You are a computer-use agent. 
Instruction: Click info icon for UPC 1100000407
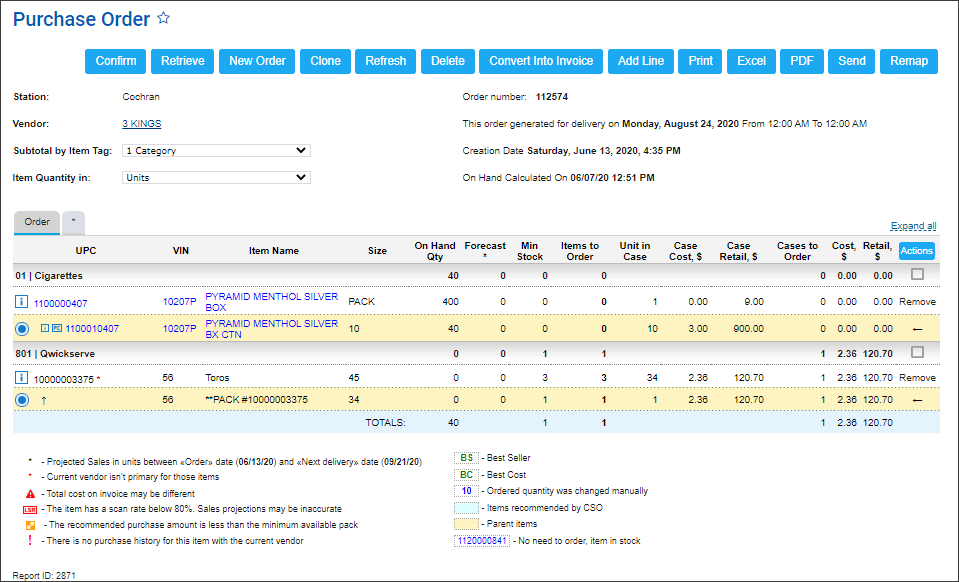pos(21,302)
